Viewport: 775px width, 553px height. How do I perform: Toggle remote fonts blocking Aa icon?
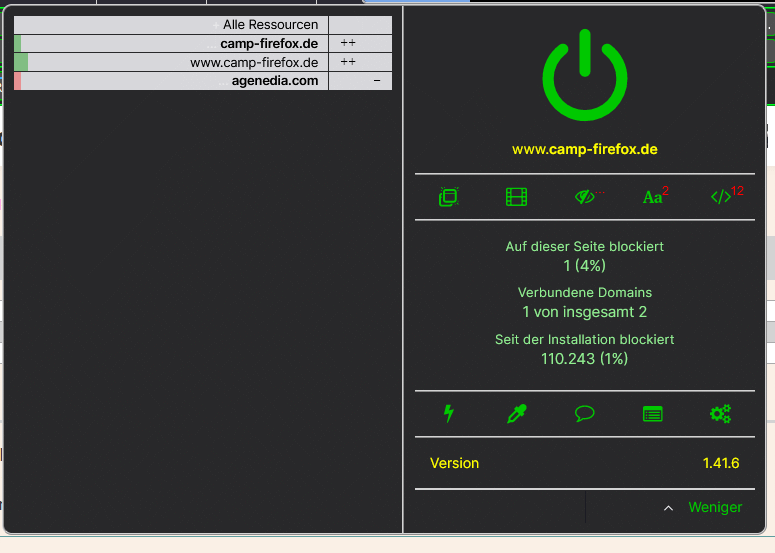tap(652, 197)
